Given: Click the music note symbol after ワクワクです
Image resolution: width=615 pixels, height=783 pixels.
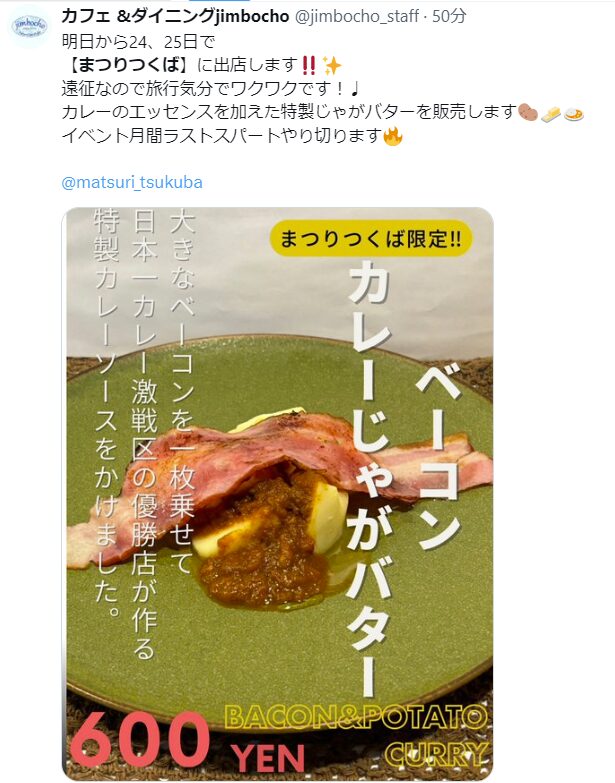Looking at the screenshot, I should (354, 89).
